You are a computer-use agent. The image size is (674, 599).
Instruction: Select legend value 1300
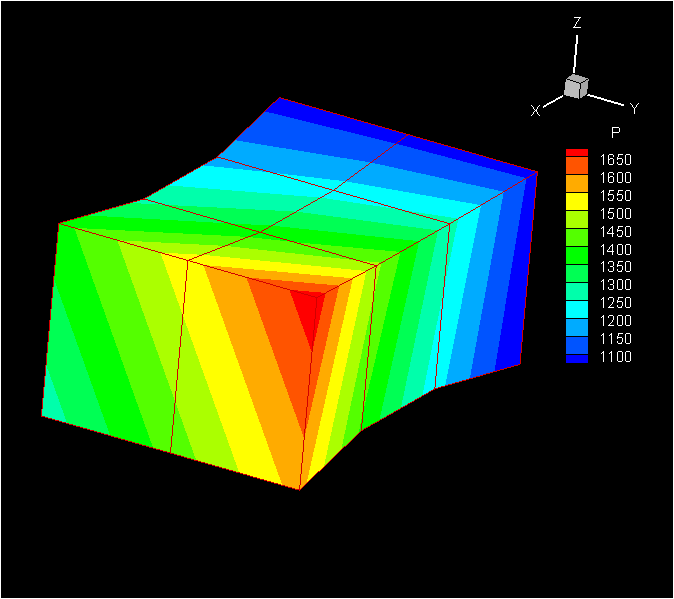pyautogui.click(x=616, y=285)
